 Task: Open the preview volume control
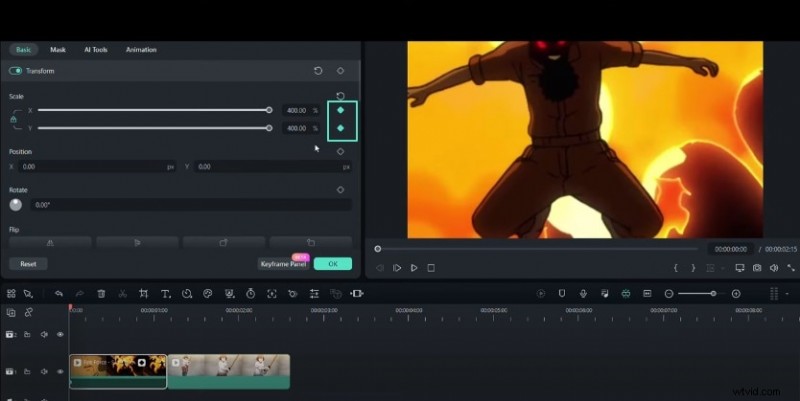[x=774, y=268]
